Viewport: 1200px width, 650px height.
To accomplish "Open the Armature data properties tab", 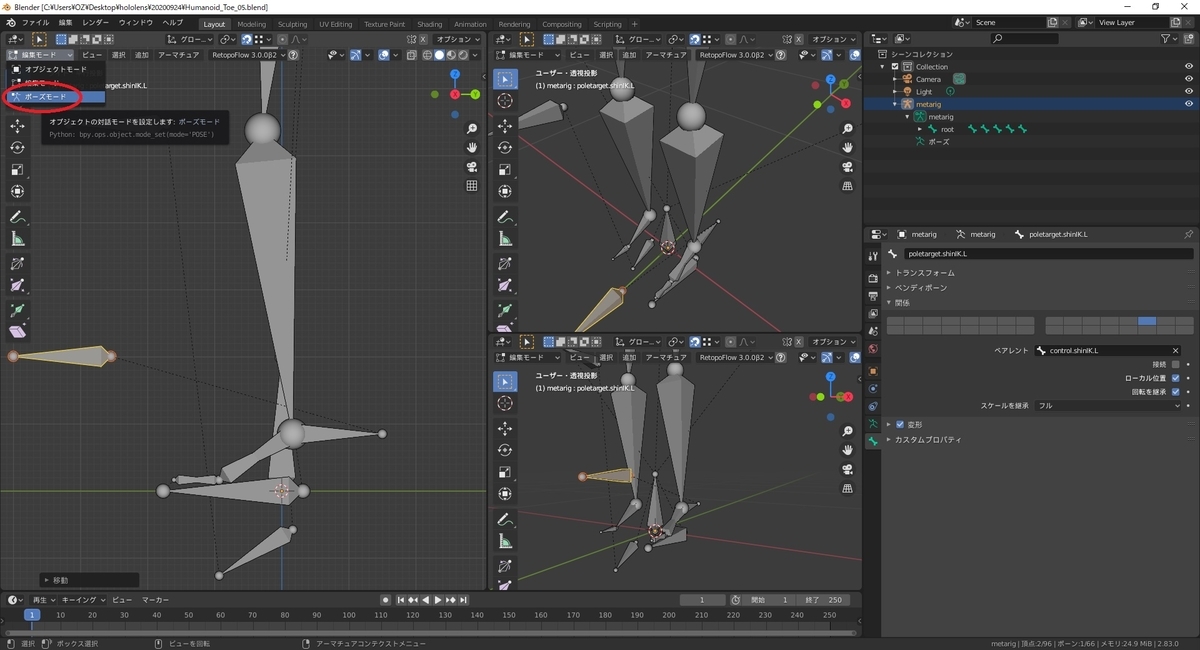I will click(873, 424).
